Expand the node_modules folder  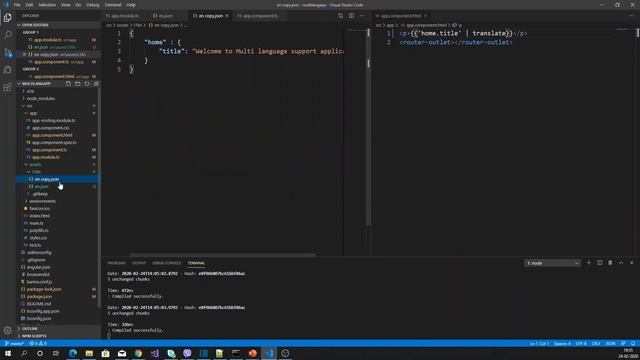click(40, 98)
